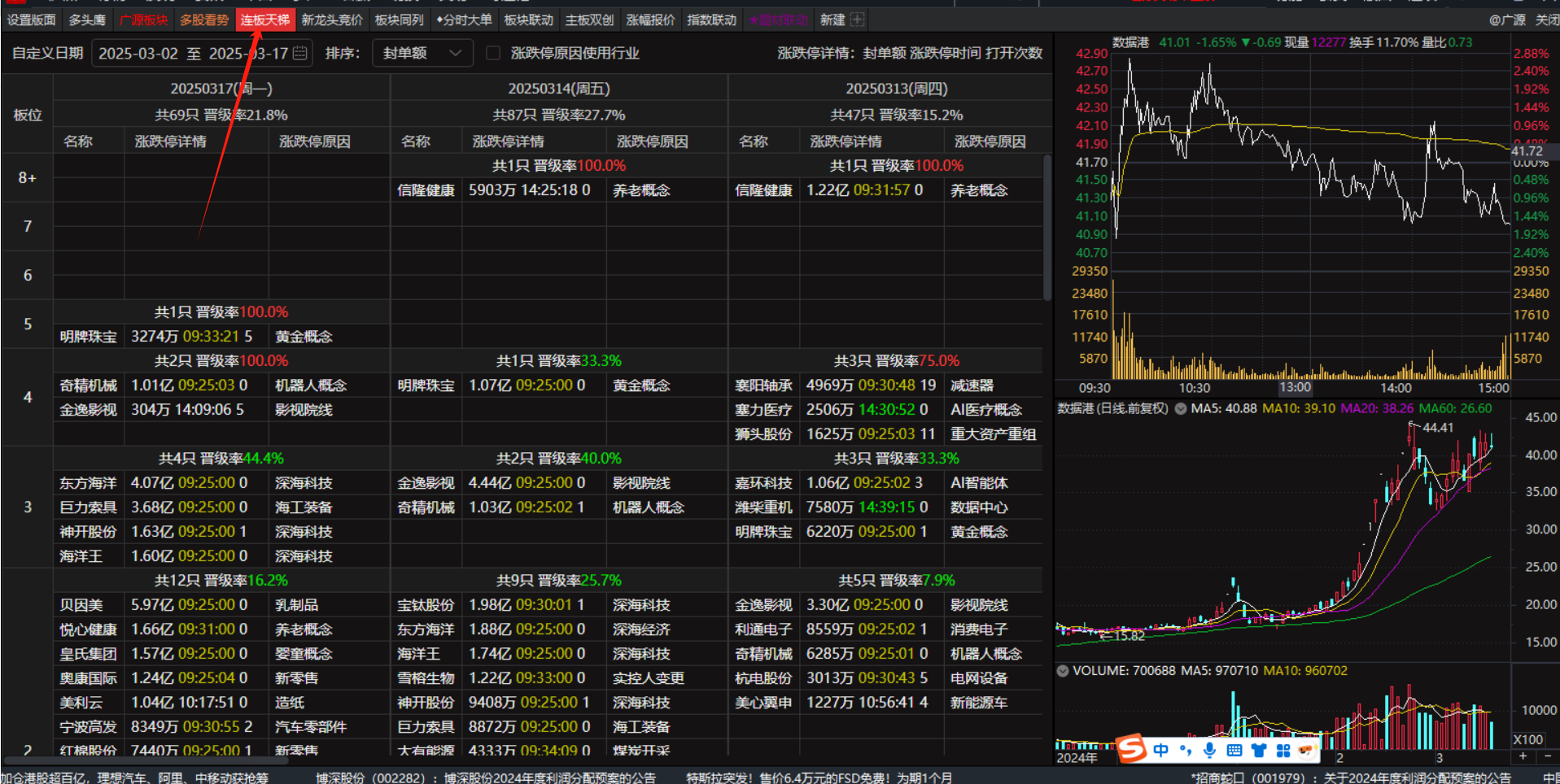Viewport: 1560px width, 784px height.
Task: Open the 板块联动 tab
Action: coord(528,20)
